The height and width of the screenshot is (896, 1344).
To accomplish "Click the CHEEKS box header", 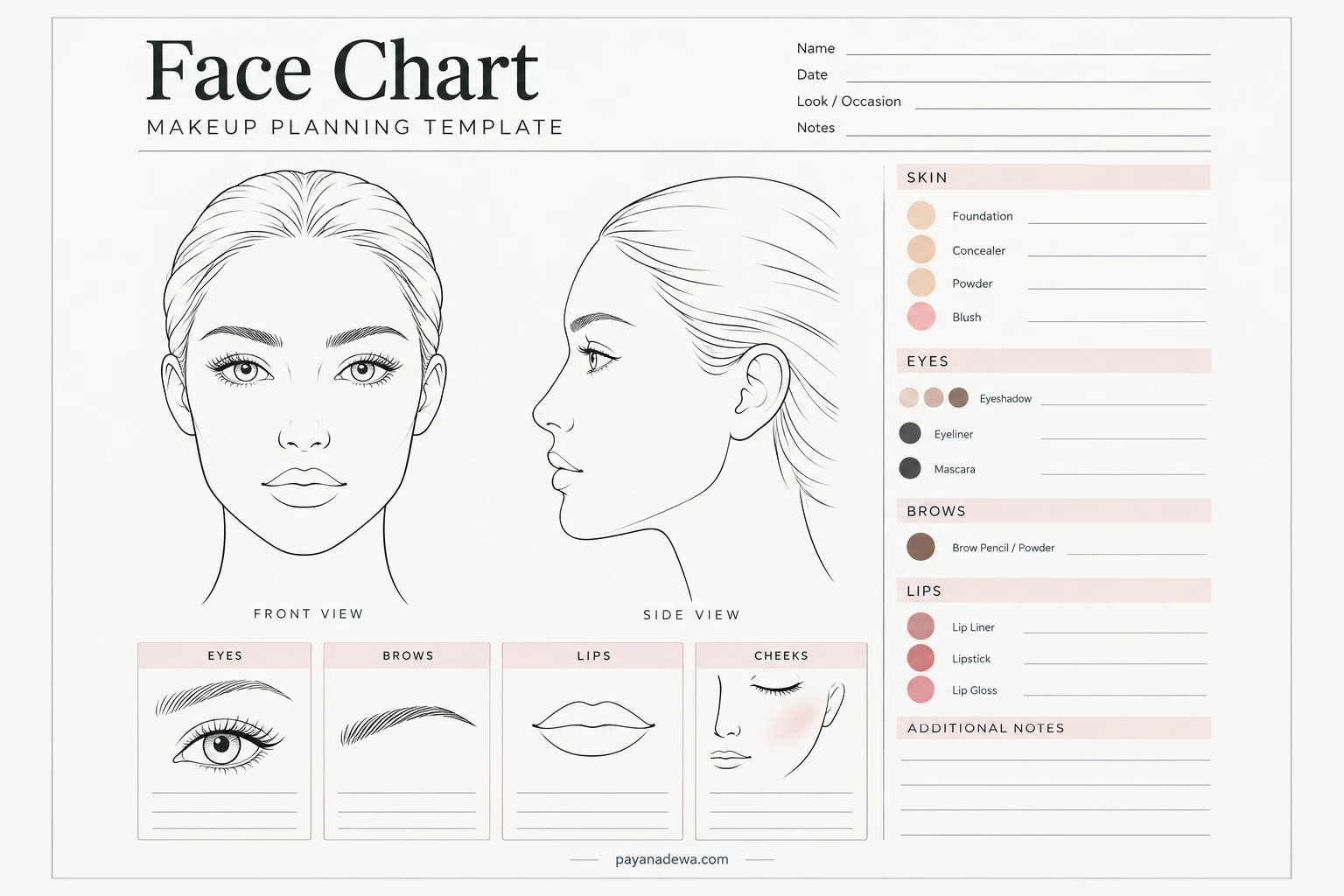I will pos(781,655).
